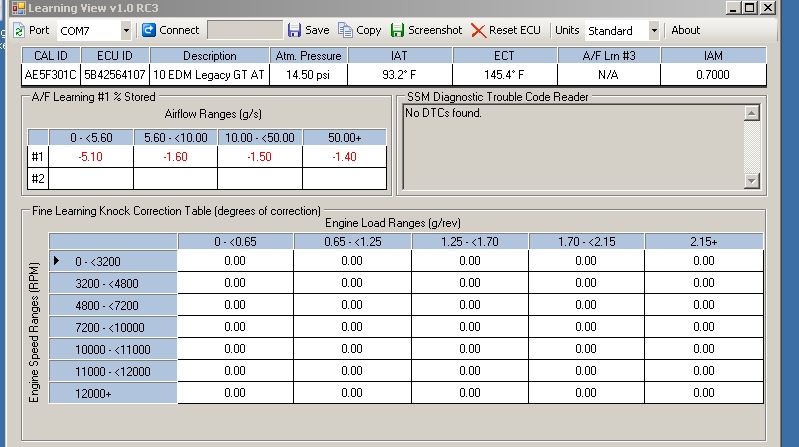Select the 0.7000 IAM cell
The width and height of the screenshot is (799, 447).
pyautogui.click(x=713, y=75)
